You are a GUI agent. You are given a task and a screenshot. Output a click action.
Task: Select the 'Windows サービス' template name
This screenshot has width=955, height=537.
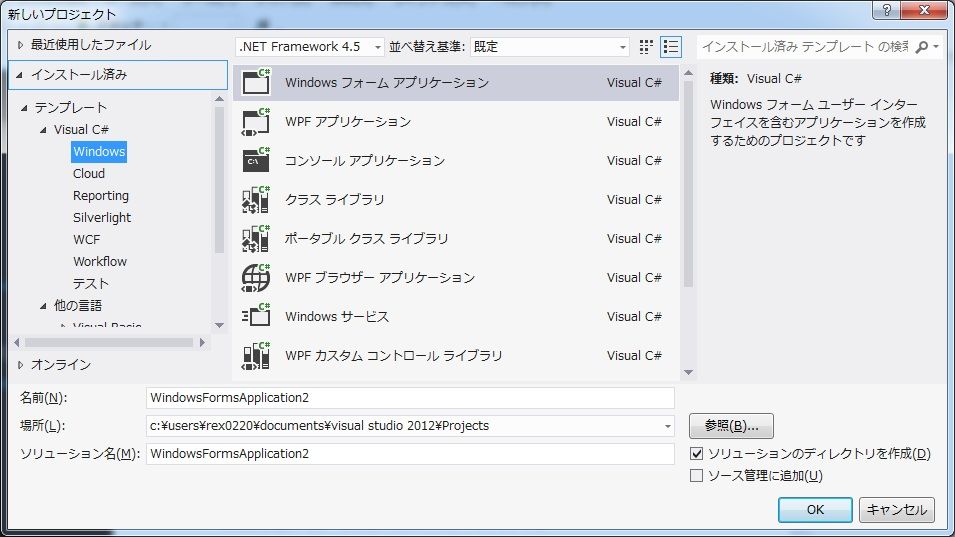[337, 317]
